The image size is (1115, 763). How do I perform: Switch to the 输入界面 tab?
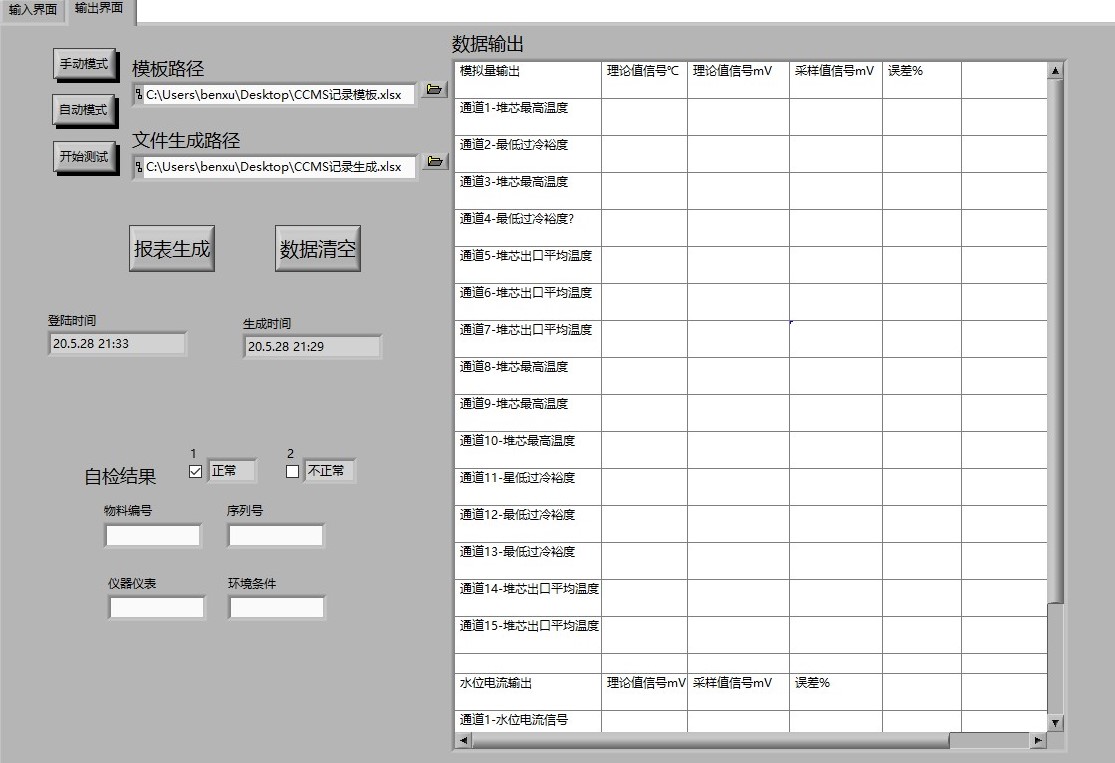click(33, 10)
